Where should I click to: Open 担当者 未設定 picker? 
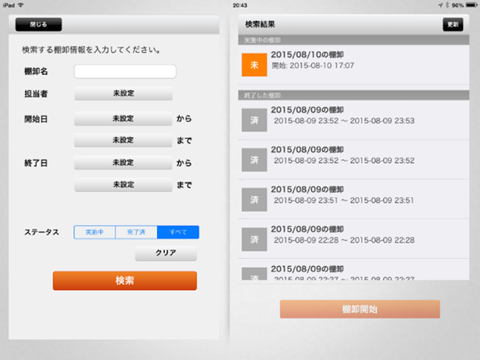123,93
